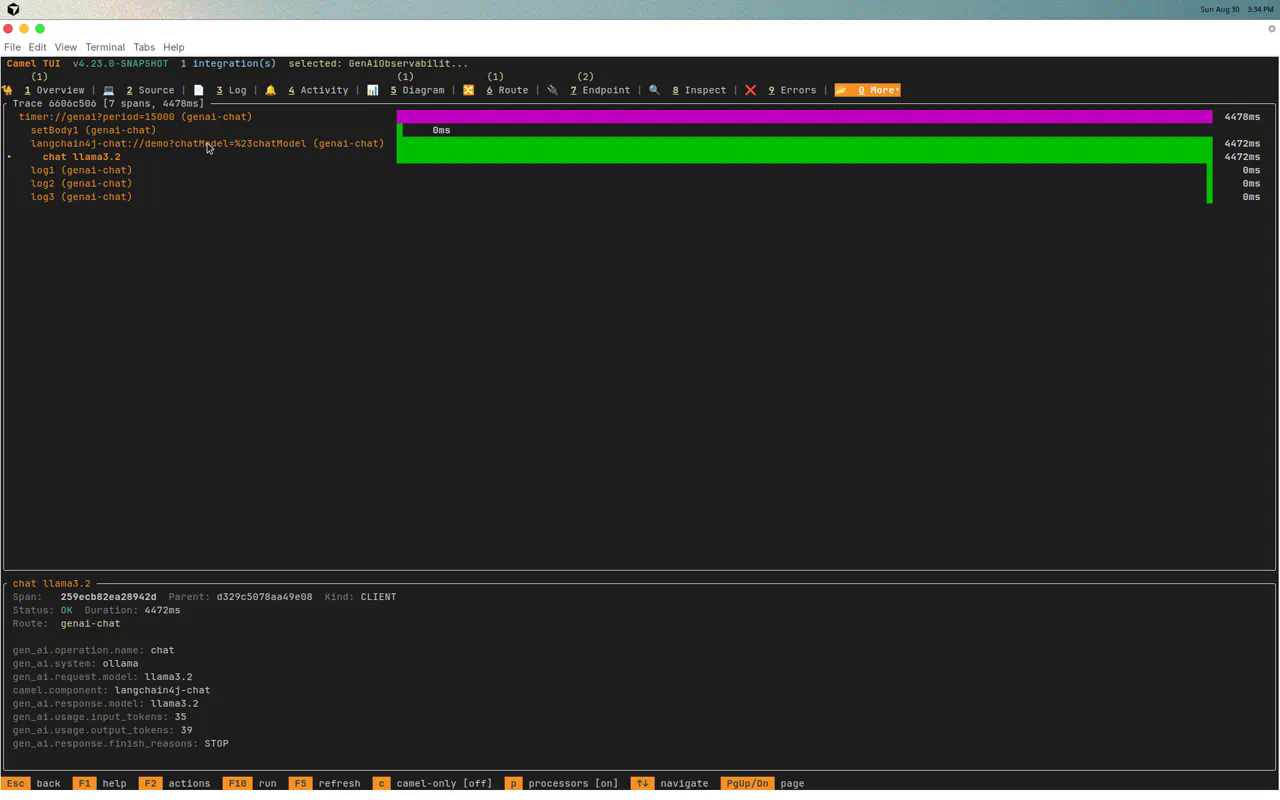The width and height of the screenshot is (1280, 800).
Task: Click the span ID 259ecb82ea28942d
Action: pos(108,597)
